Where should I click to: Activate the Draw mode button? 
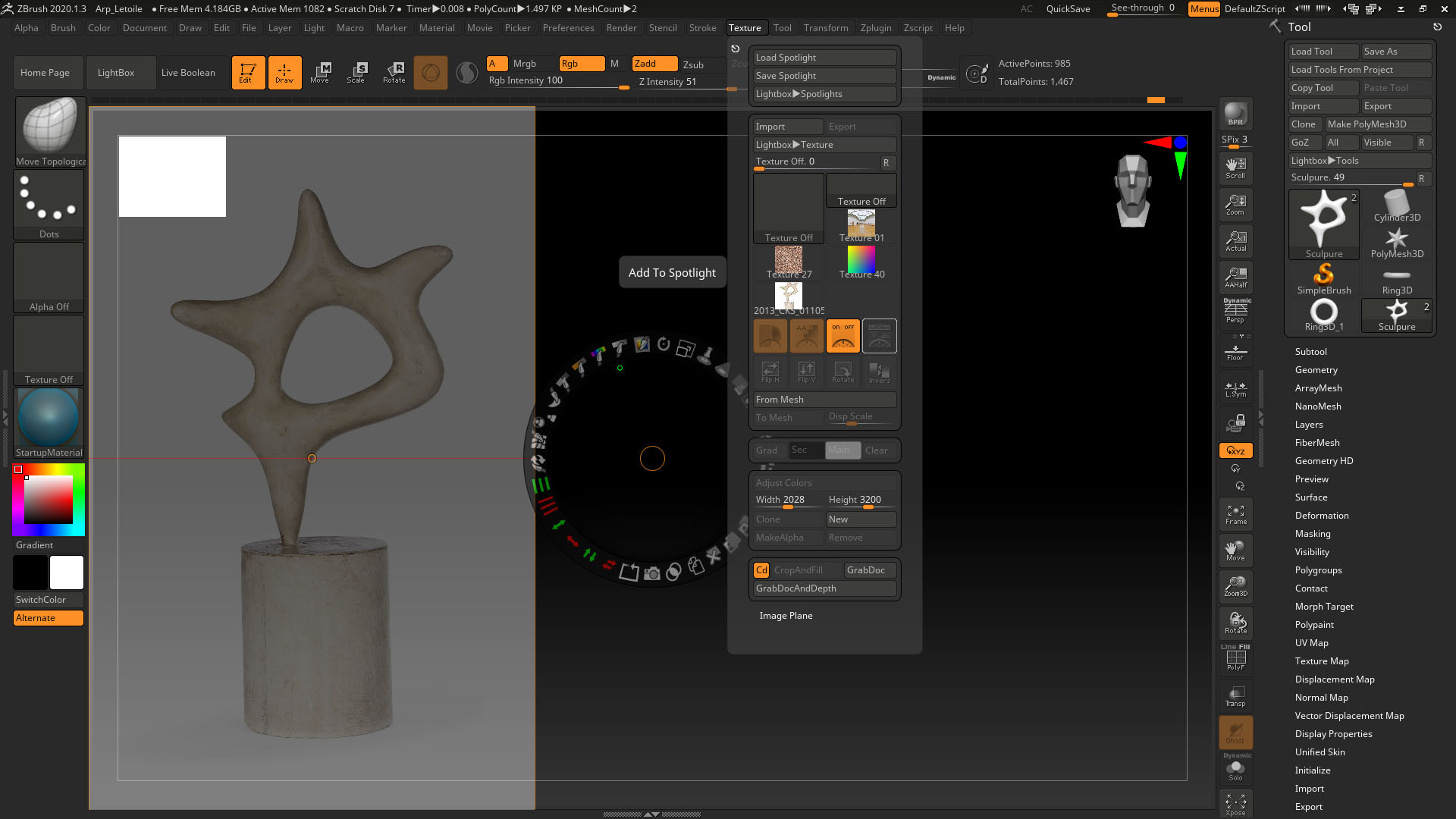(284, 73)
